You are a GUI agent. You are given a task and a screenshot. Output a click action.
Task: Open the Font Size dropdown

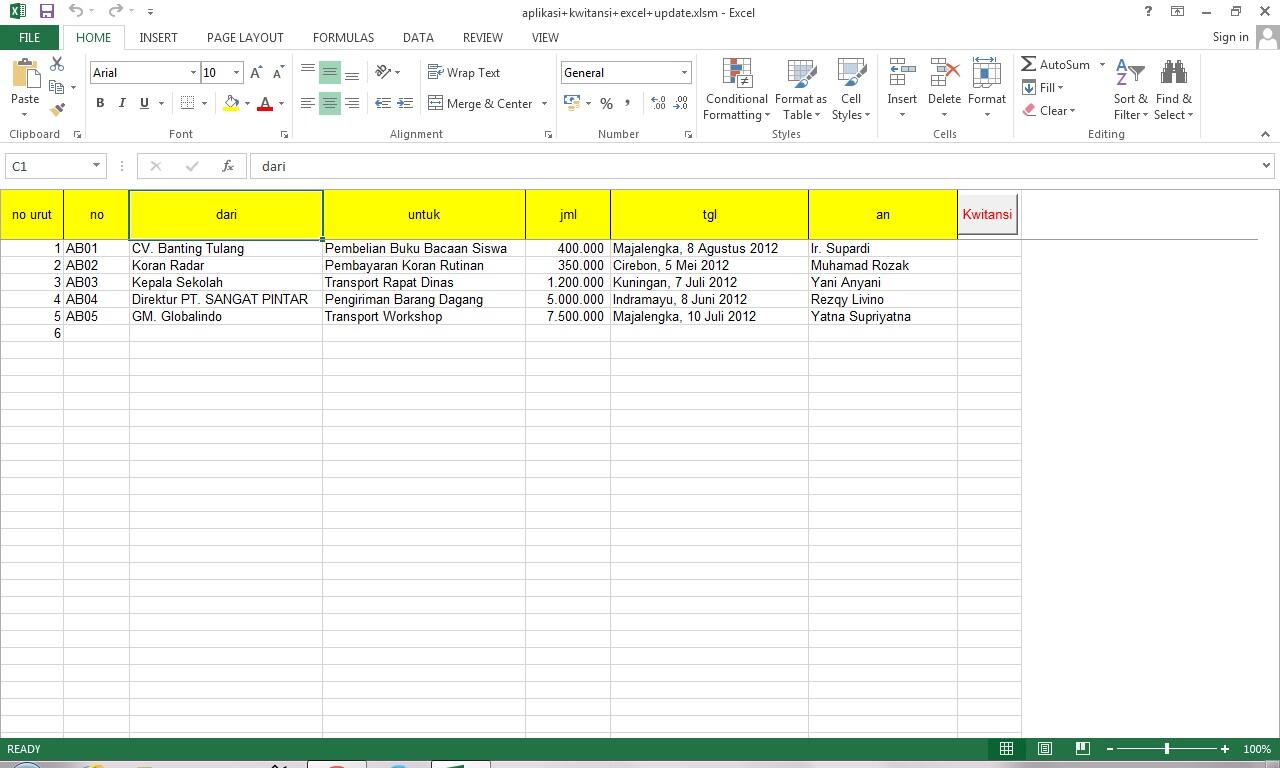pos(237,72)
